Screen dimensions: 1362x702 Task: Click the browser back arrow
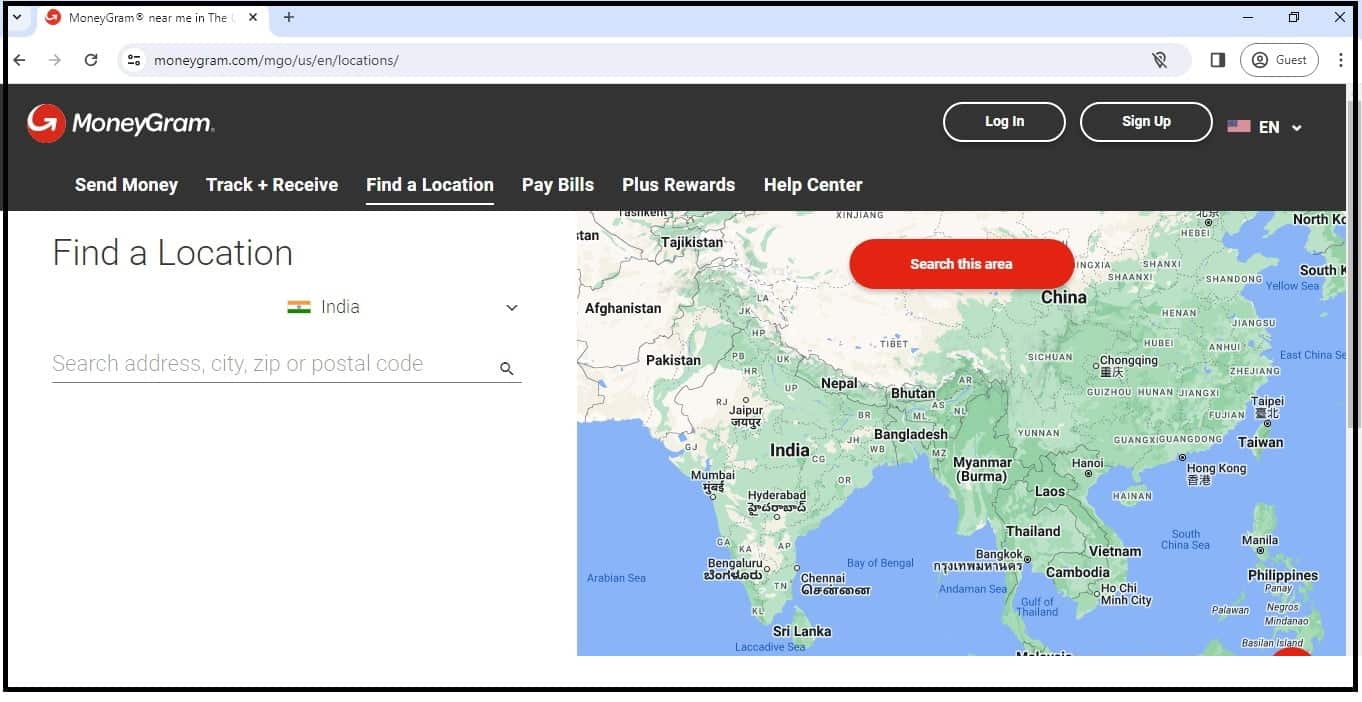(x=19, y=60)
